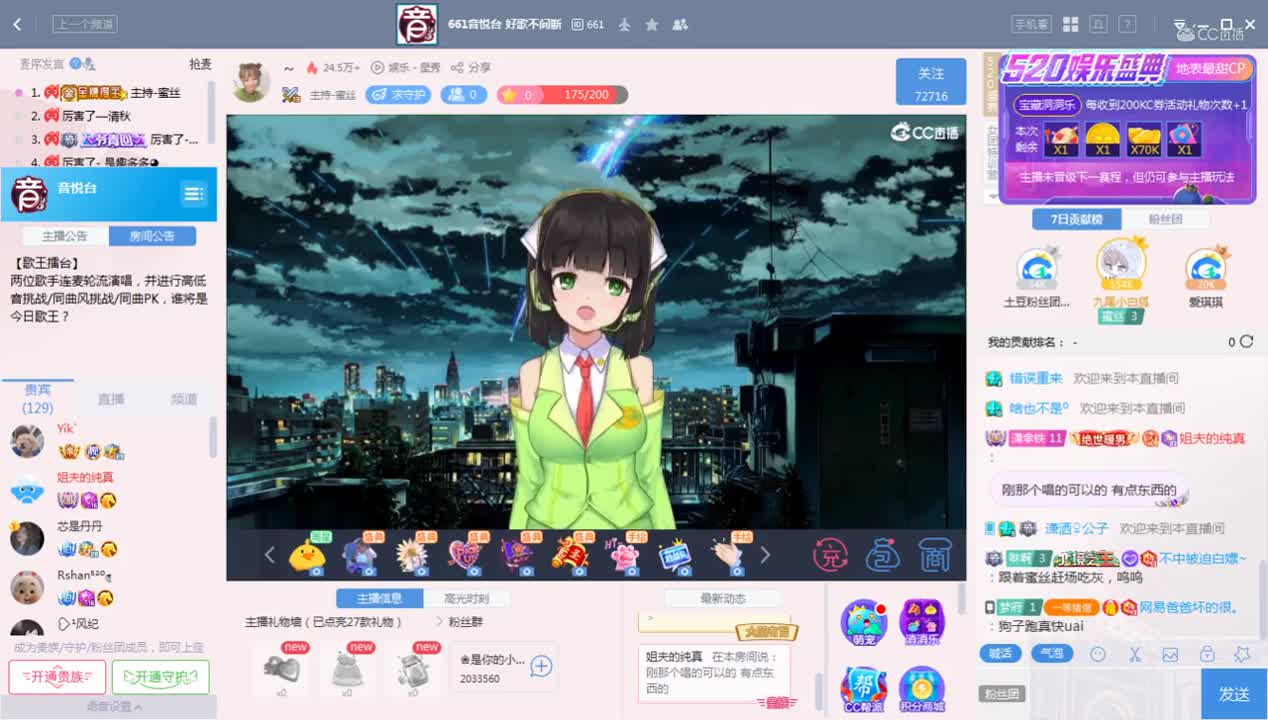1268x720 pixels.
Task: Click the 175/200 star progress bar
Action: pos(563,95)
